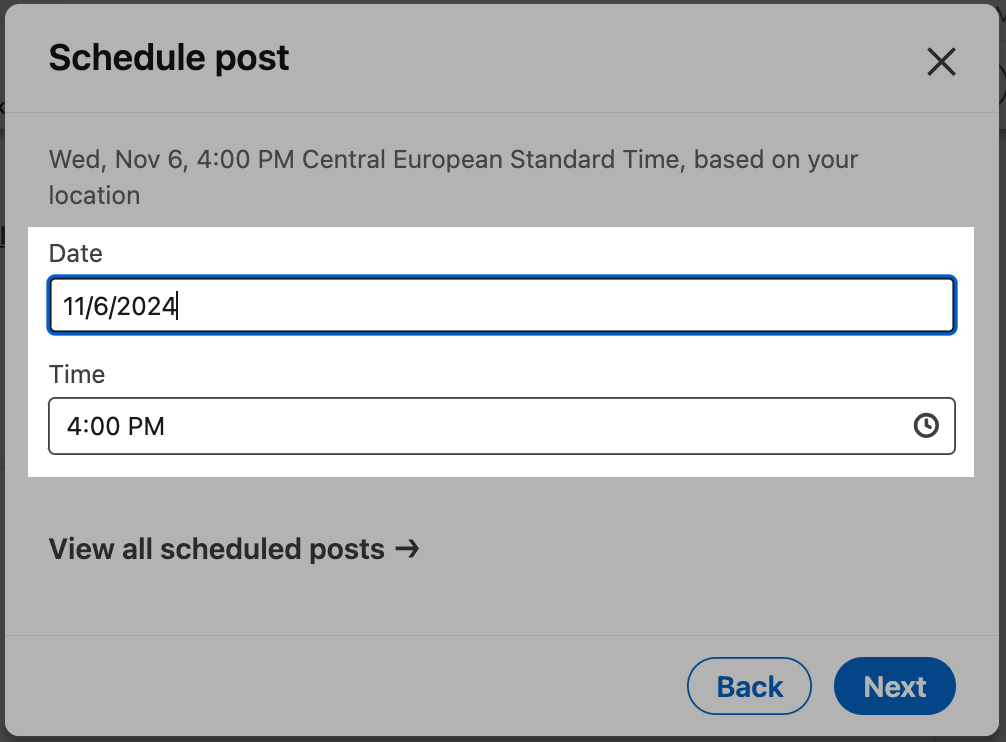Confirm scheduling by clicking Next

tap(894, 686)
